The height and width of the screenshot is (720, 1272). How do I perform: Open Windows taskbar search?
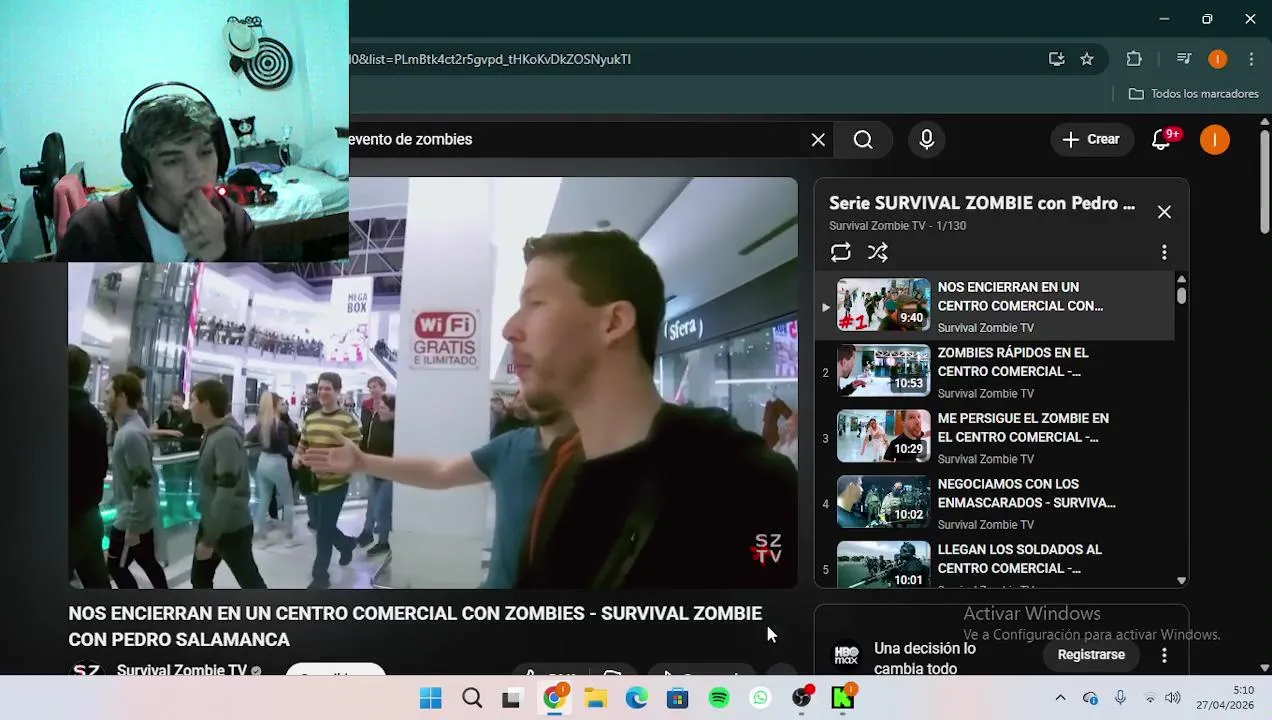tap(472, 698)
